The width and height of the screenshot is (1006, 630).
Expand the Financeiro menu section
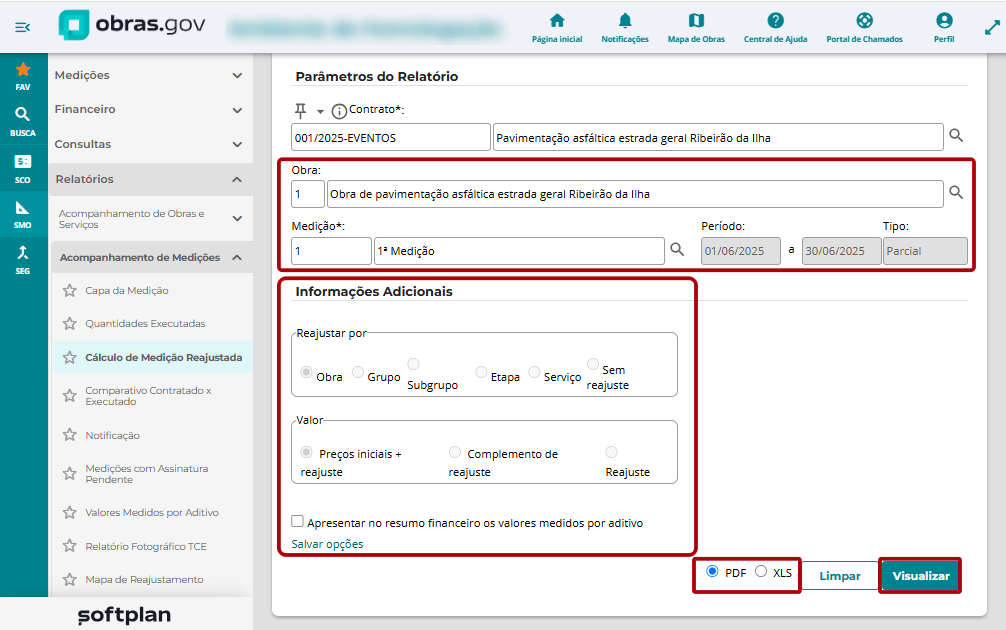(151, 110)
